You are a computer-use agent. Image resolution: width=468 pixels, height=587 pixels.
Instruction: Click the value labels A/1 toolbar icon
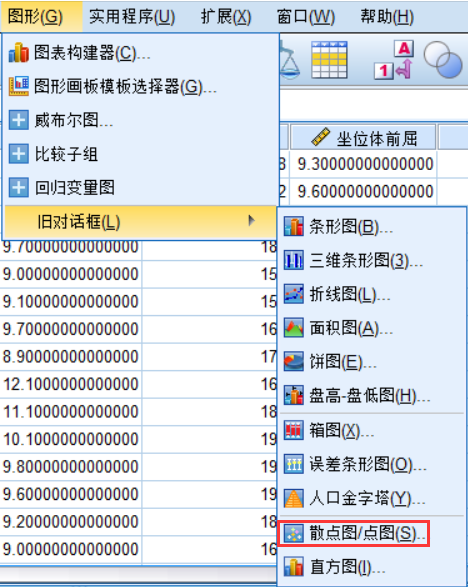point(394,60)
